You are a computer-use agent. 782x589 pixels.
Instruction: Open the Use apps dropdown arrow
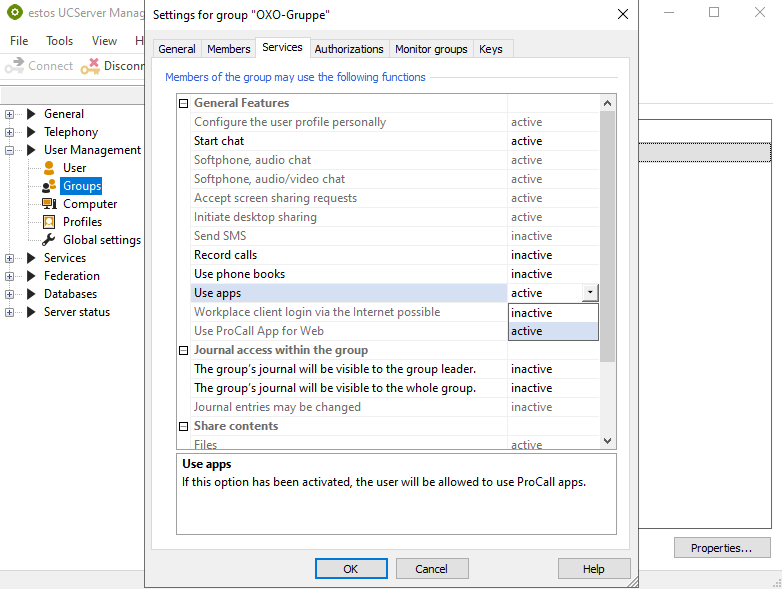pos(590,293)
